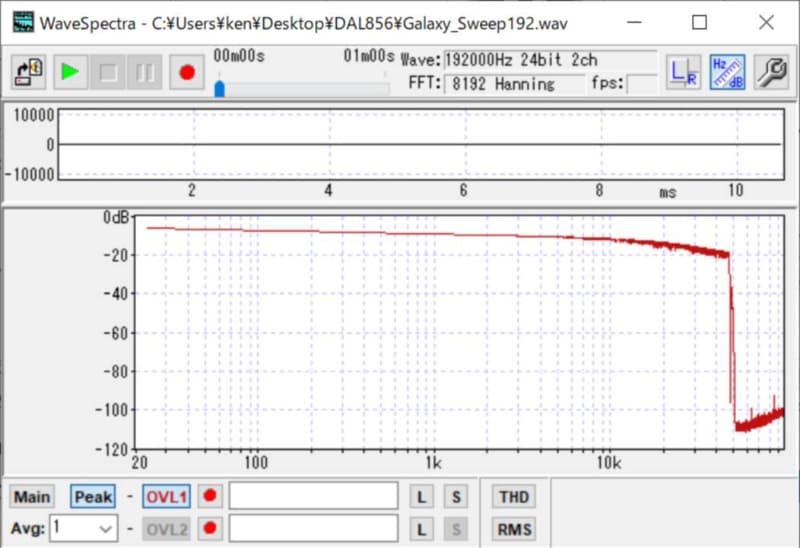Start playback with the green Play button
800x548 pixels.
(x=70, y=72)
